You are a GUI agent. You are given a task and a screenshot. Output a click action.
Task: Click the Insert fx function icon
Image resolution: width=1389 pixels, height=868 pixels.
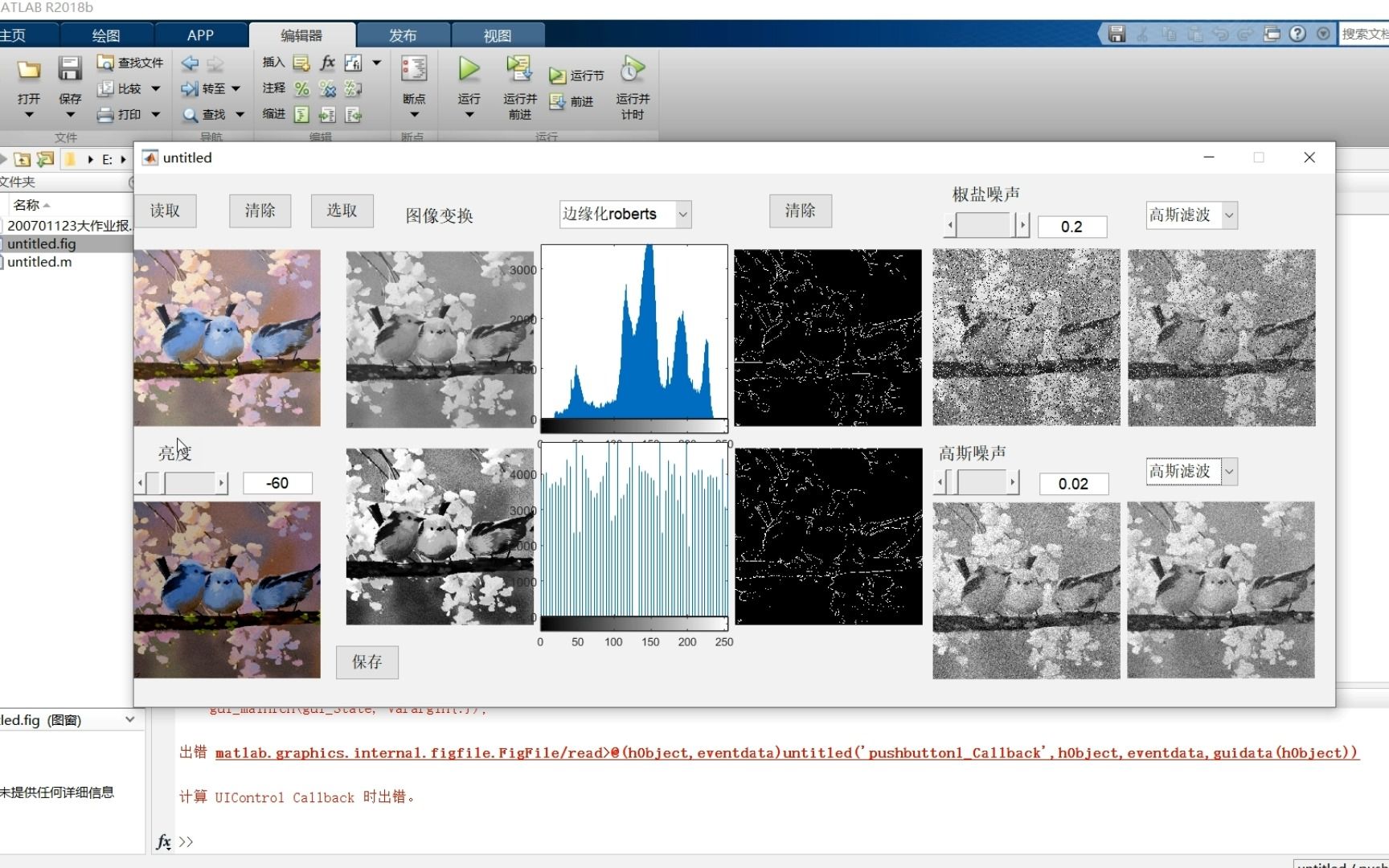coord(326,63)
